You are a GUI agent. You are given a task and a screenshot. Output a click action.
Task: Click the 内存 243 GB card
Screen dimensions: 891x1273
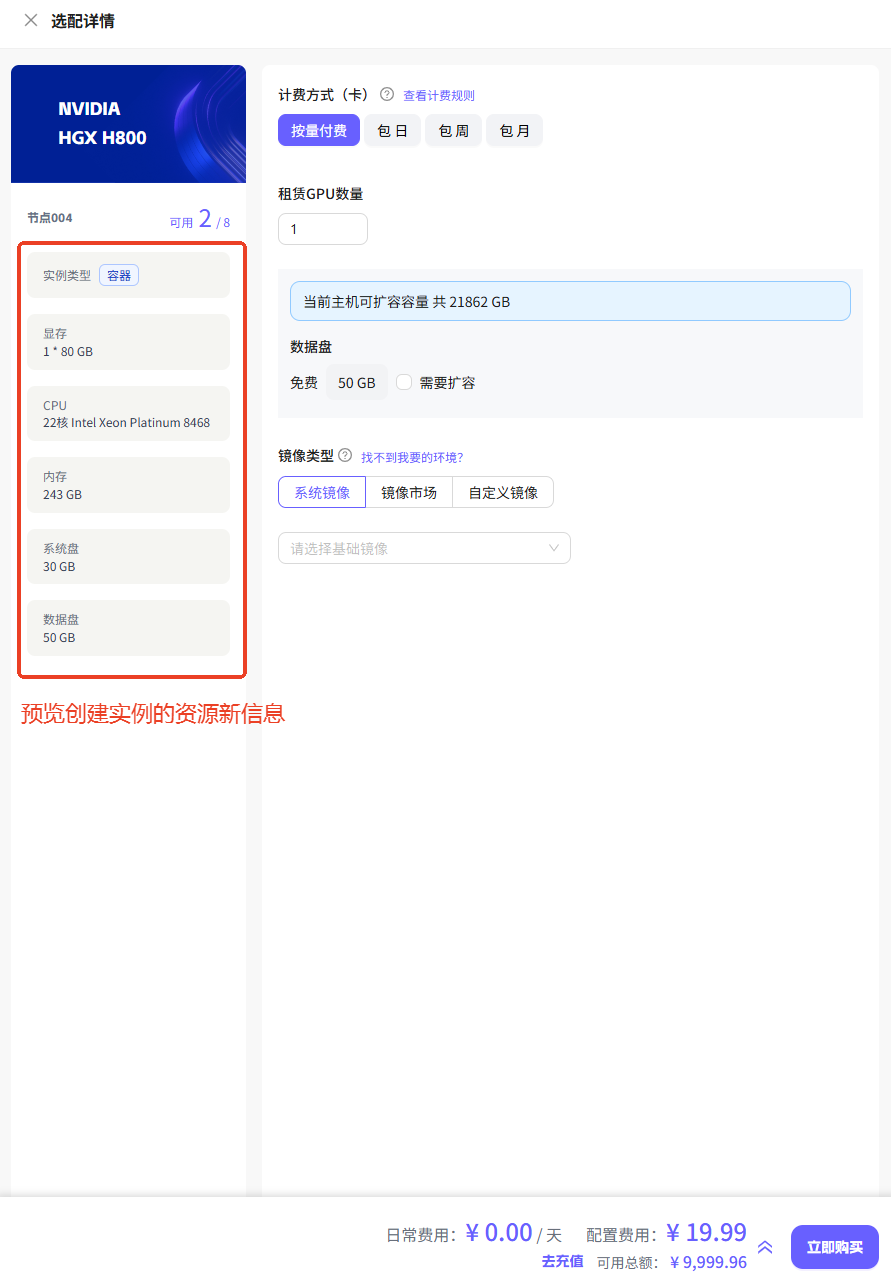pos(128,485)
